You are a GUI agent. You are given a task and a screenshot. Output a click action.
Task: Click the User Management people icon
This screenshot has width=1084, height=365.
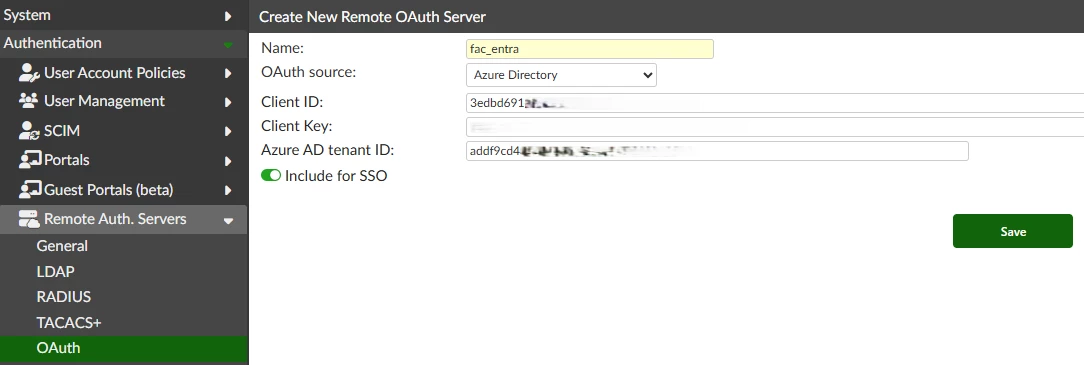[x=28, y=101]
